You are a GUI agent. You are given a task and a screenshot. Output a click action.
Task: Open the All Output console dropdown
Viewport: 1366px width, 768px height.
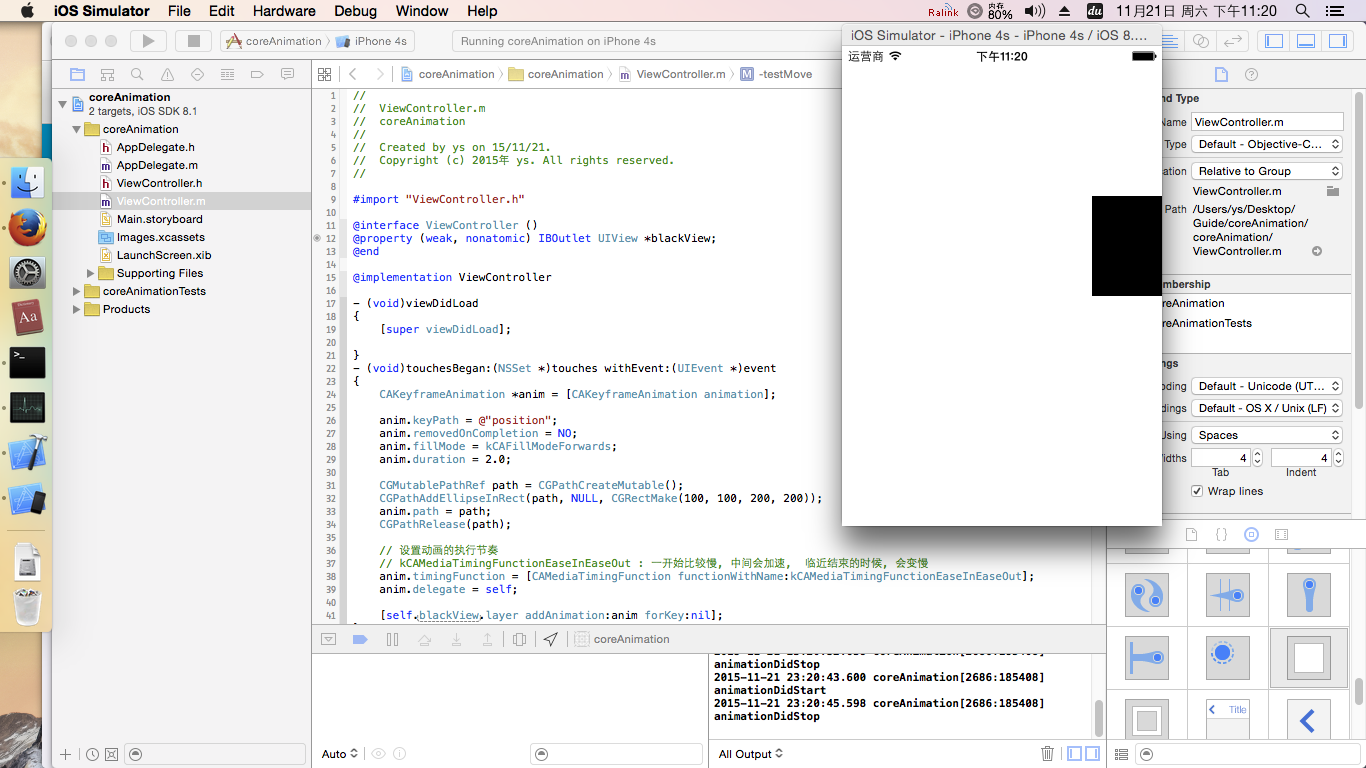[x=751, y=754]
